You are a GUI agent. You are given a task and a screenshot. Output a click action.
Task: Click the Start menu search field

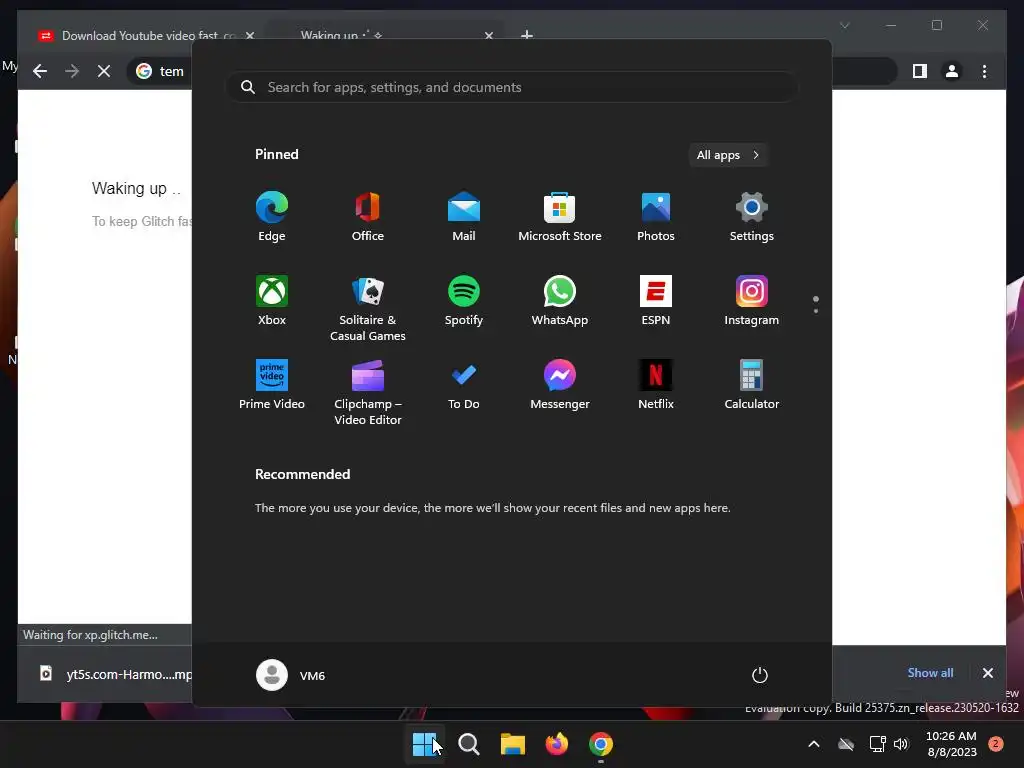point(512,87)
